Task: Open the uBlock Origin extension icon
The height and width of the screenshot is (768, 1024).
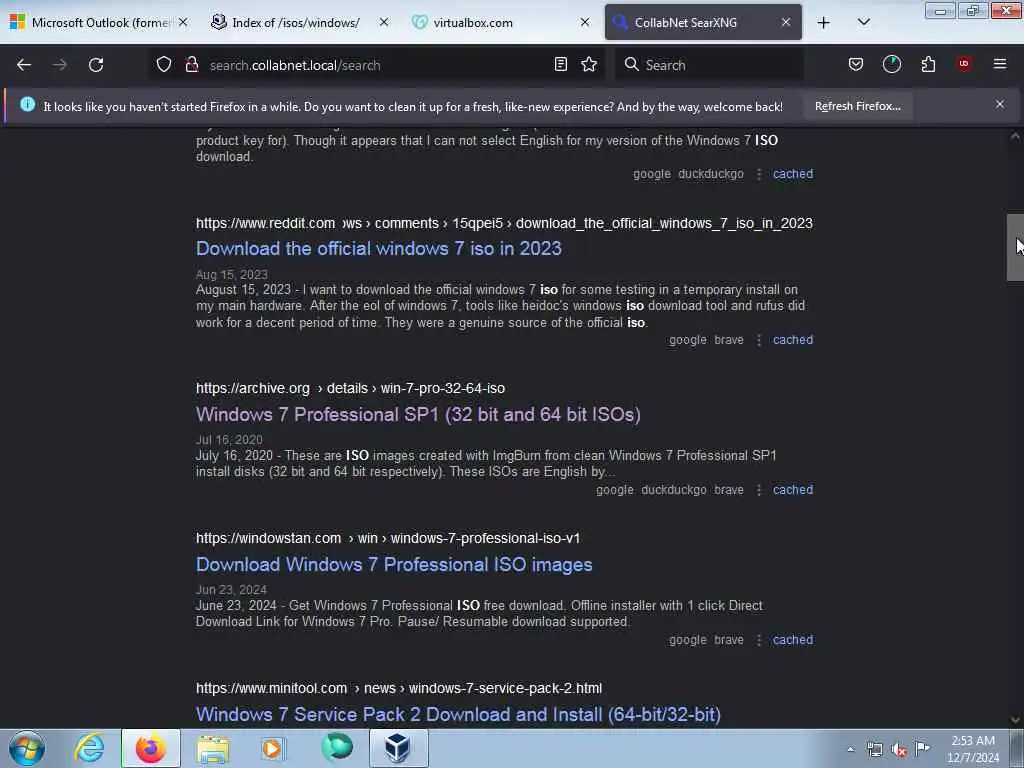Action: [x=964, y=65]
